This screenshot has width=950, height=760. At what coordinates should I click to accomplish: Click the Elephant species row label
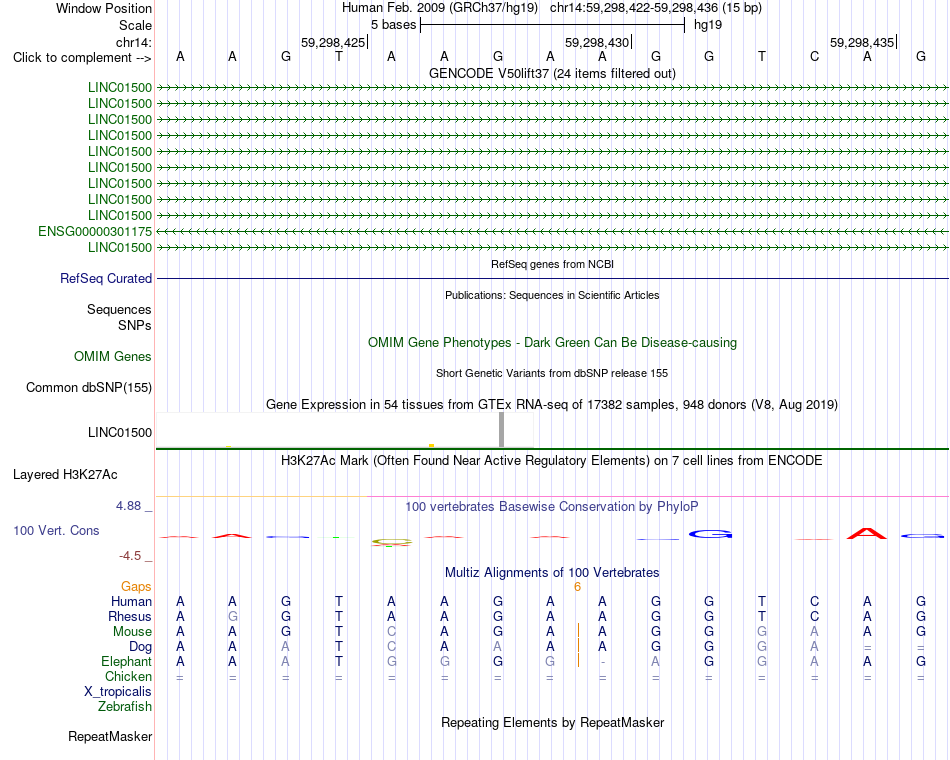coord(127,661)
